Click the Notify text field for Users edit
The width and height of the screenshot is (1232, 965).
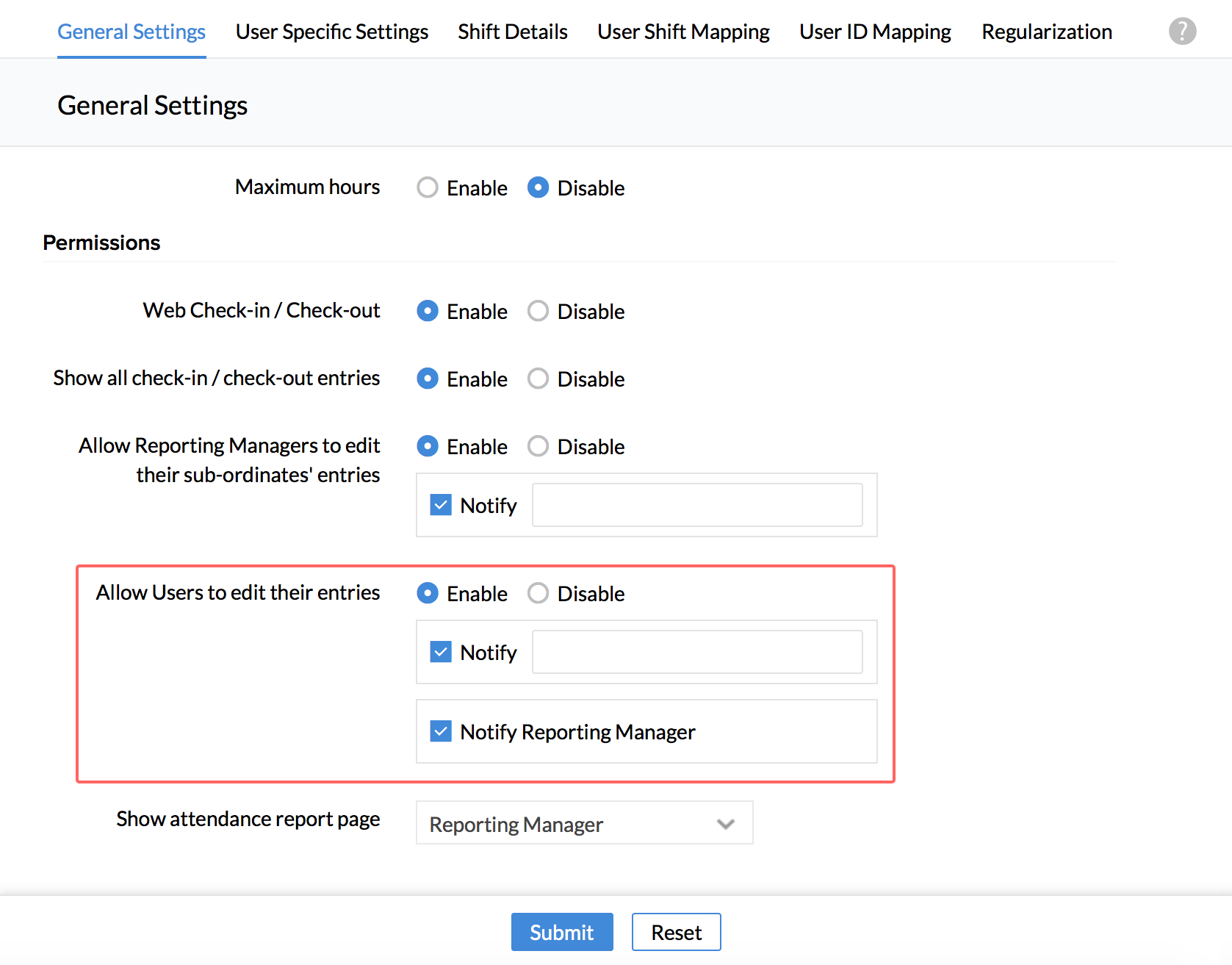696,652
